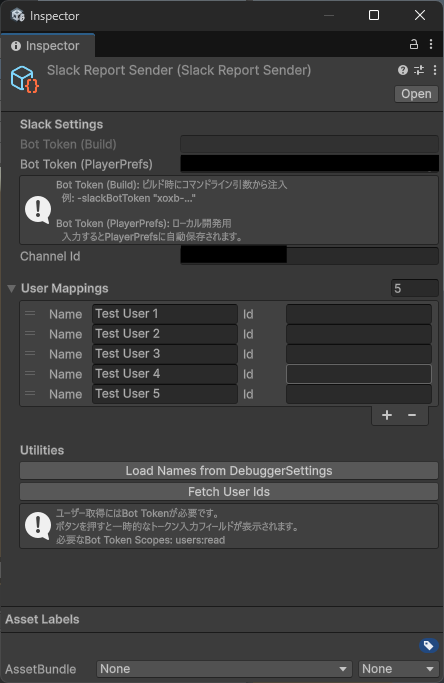Grab the drag handle for Test User 4
The image size is (444, 683).
point(30,374)
